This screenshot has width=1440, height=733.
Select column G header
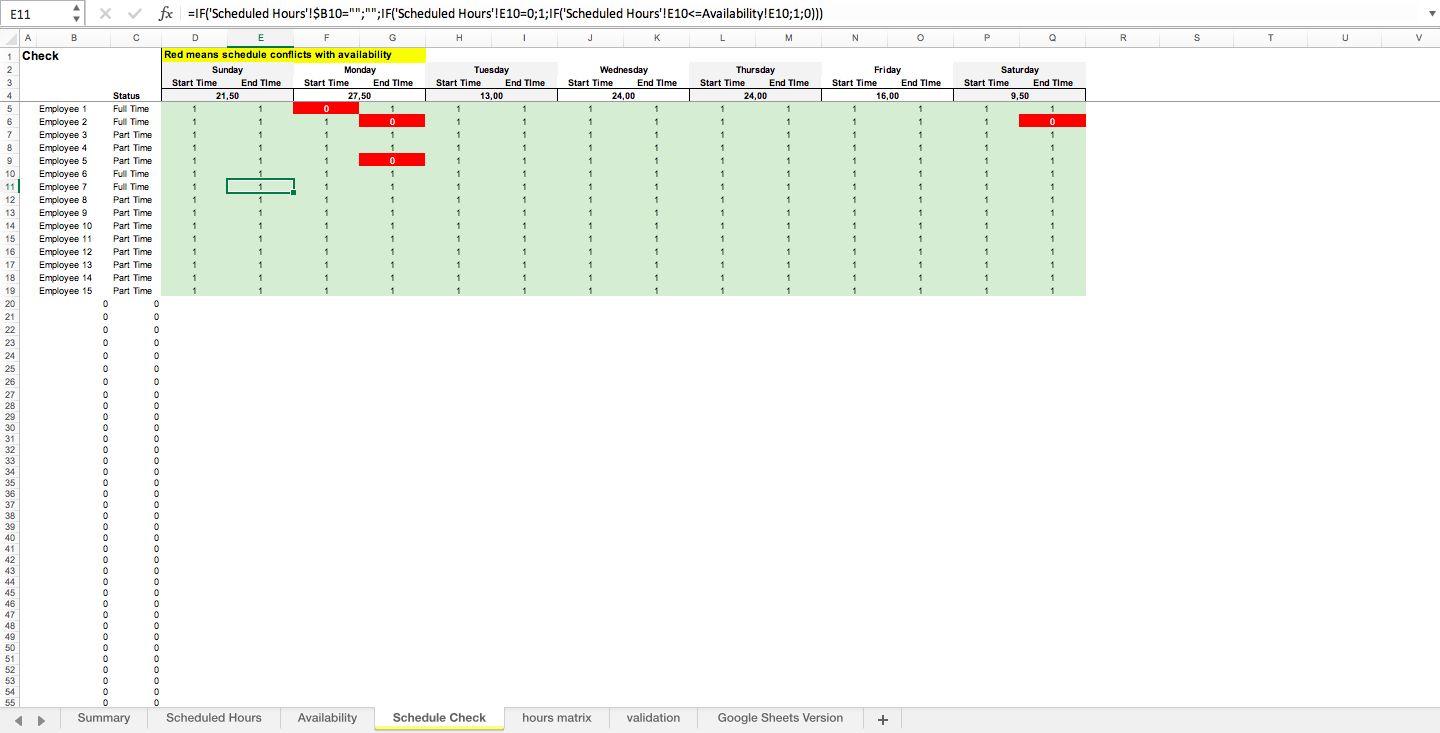[392, 38]
